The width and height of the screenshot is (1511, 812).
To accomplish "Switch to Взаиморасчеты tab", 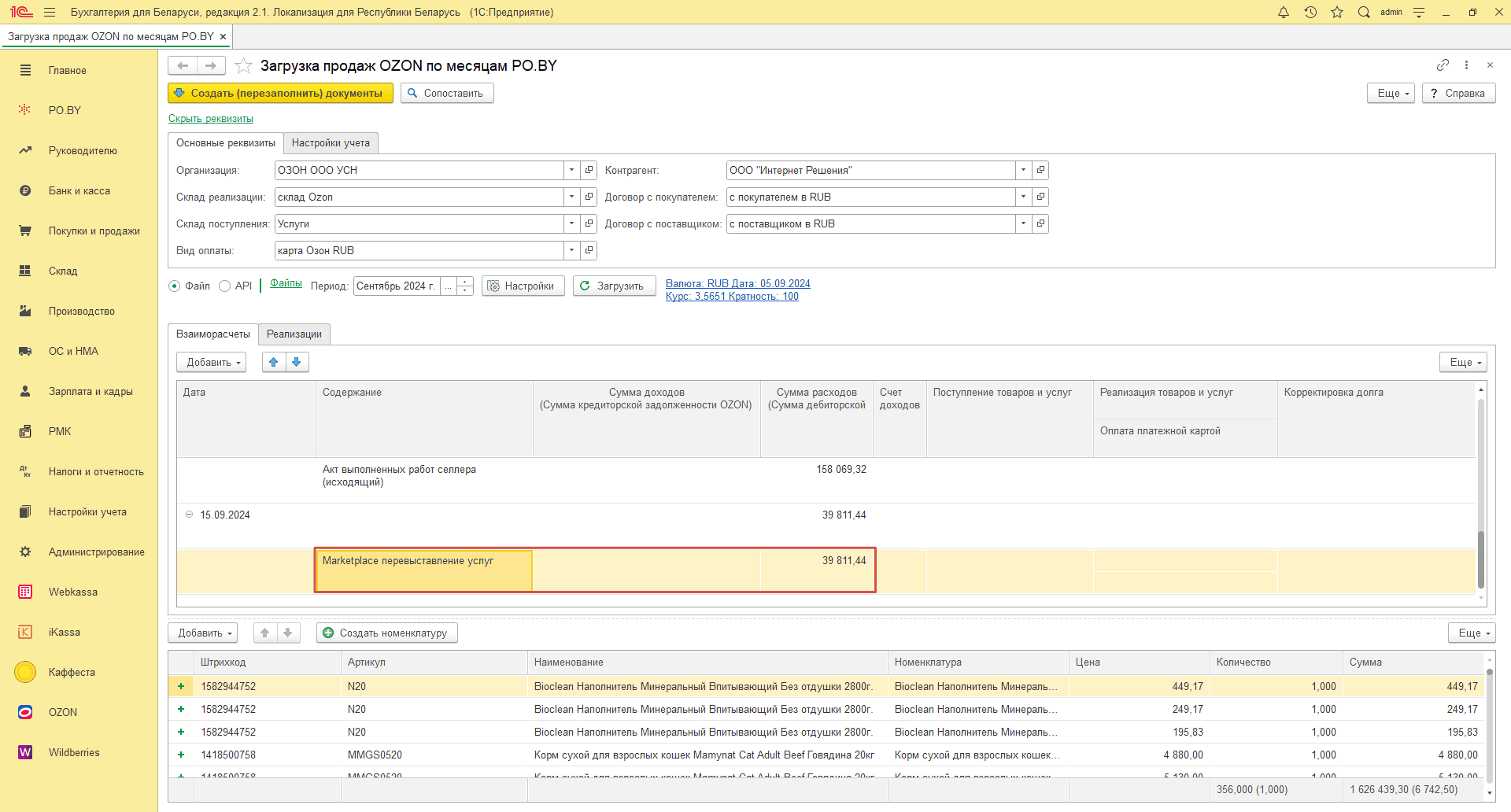I will coord(213,334).
